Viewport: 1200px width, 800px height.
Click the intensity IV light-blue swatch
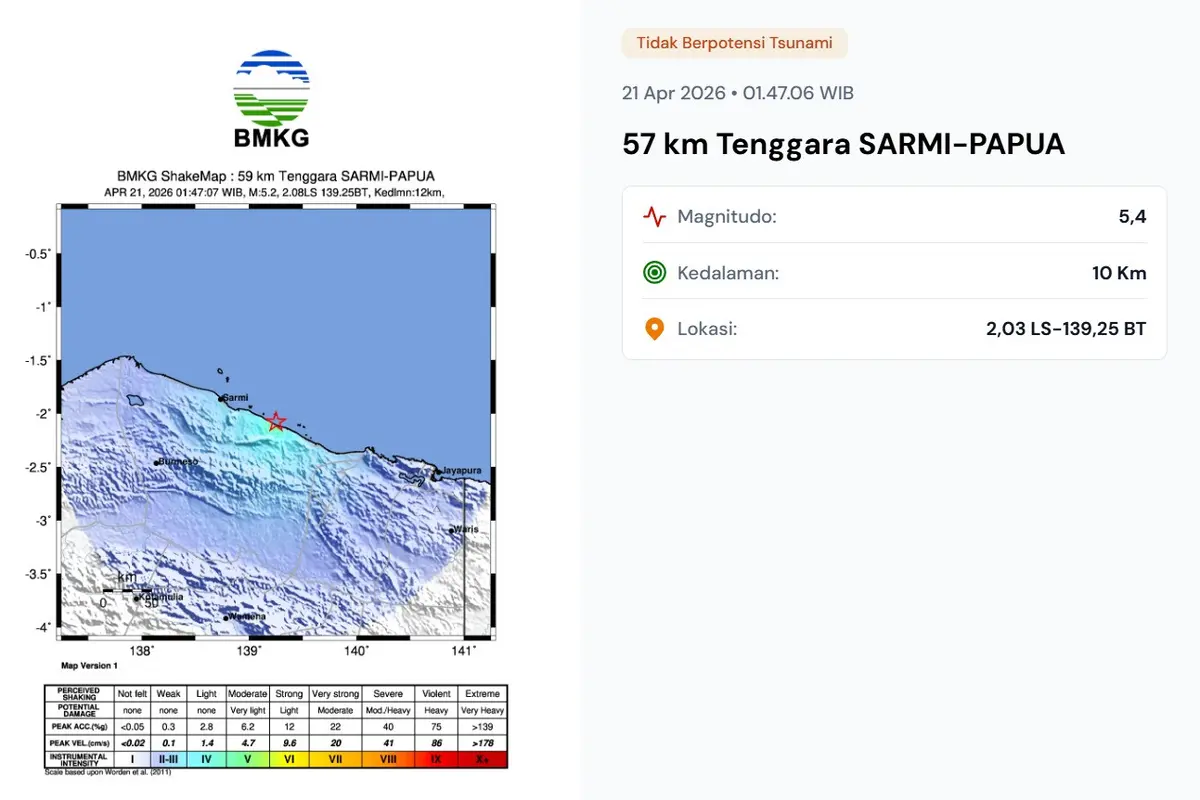coord(207,761)
